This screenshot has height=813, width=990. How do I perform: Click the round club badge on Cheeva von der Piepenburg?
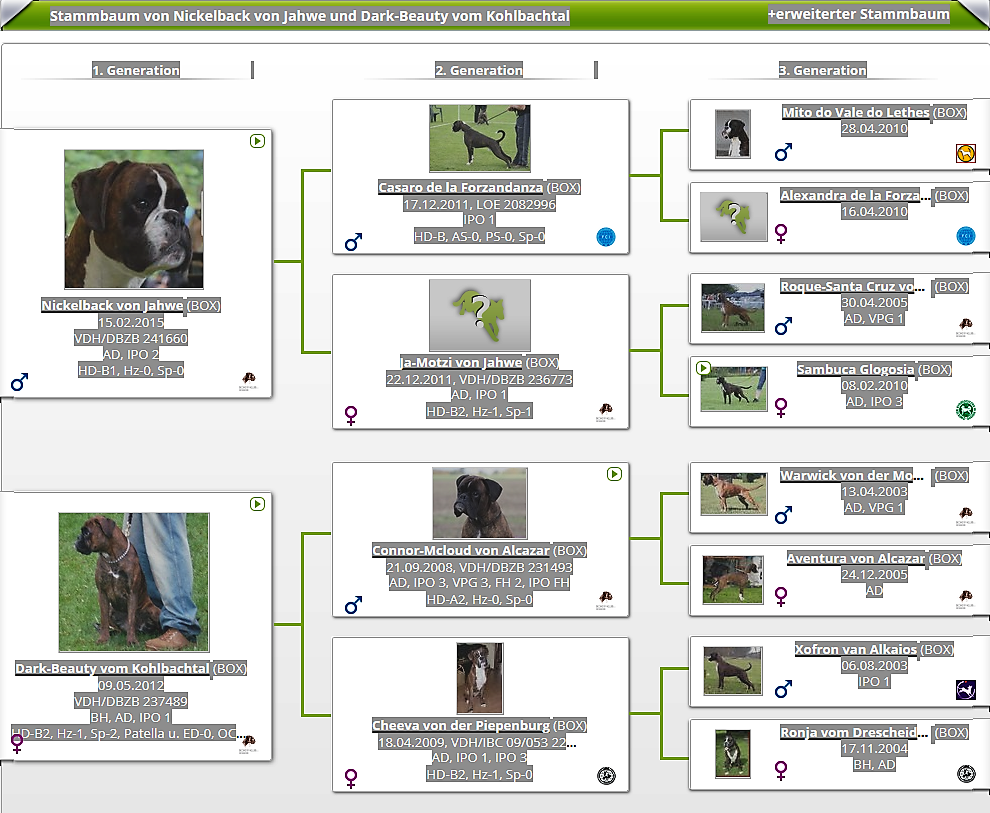pos(605,775)
